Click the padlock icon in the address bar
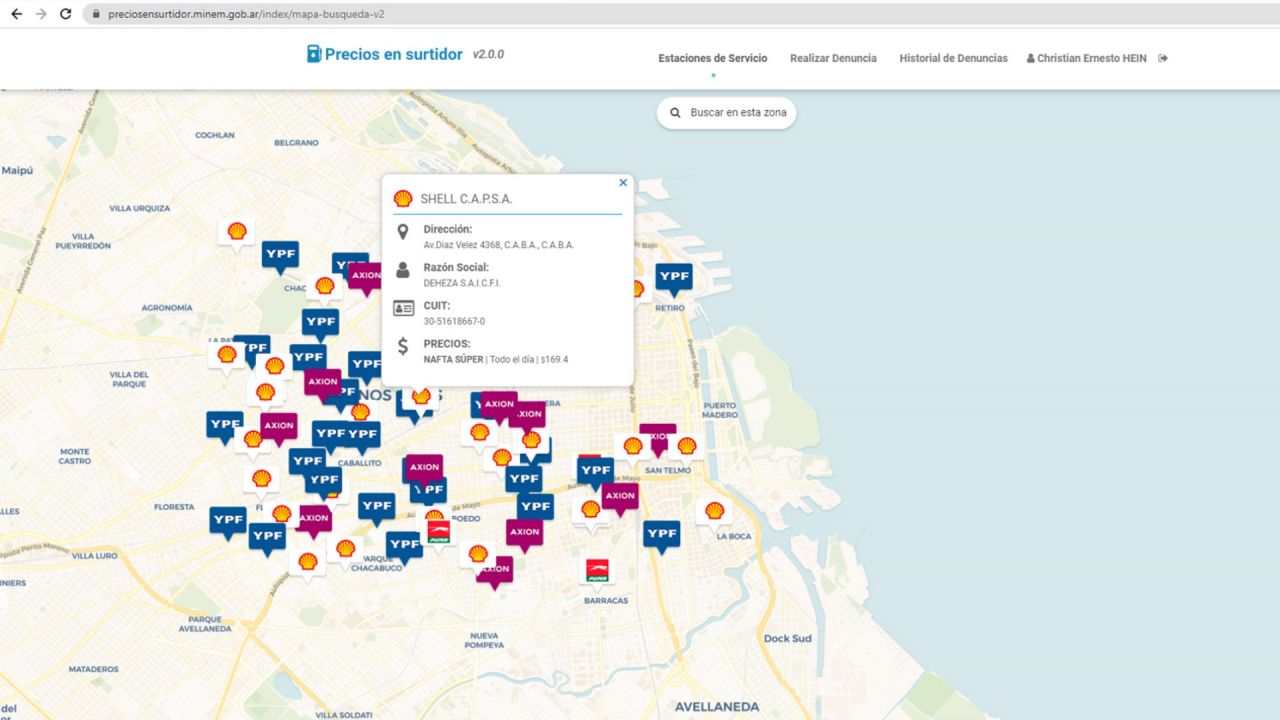This screenshot has height=720, width=1280. (96, 14)
